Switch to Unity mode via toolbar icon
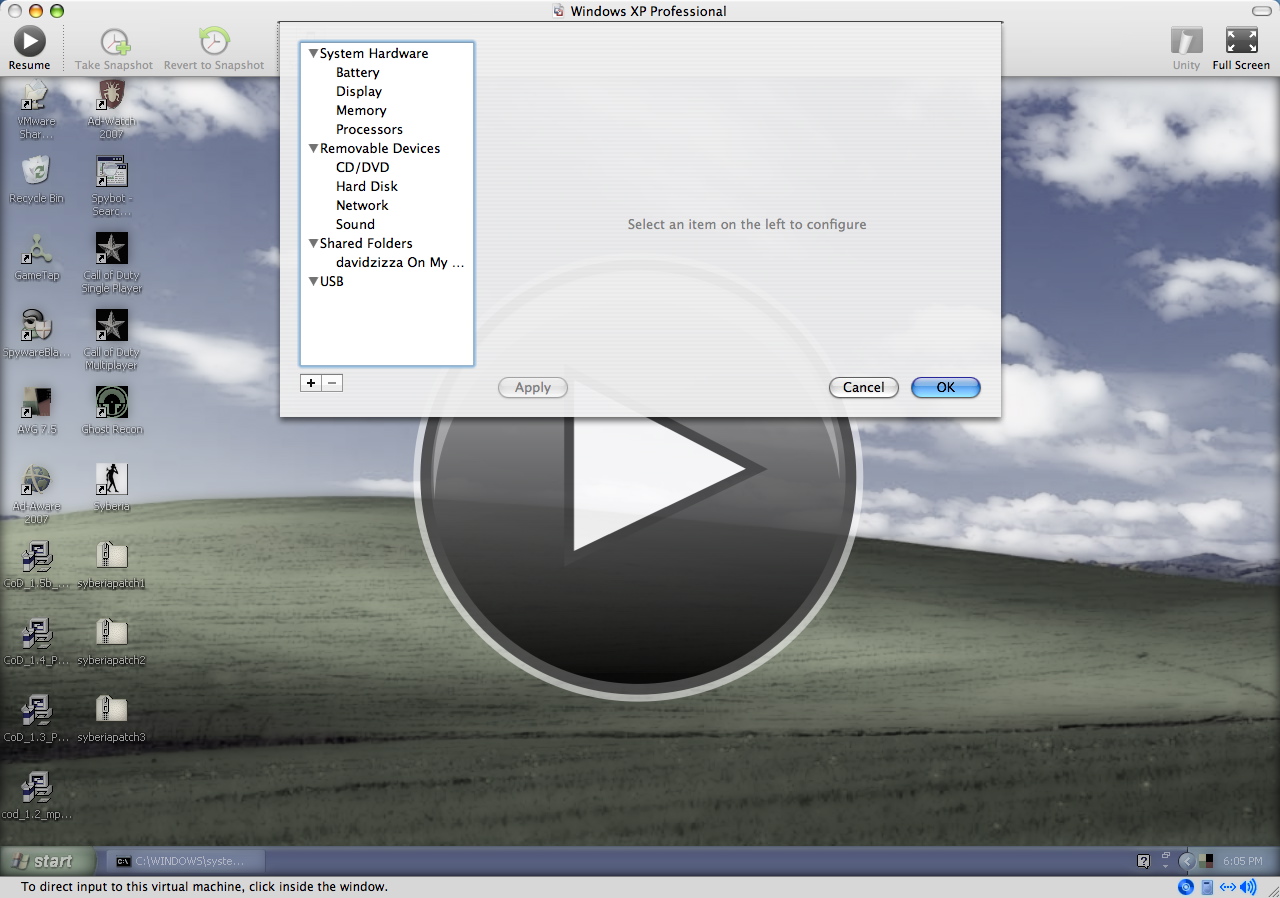 pyautogui.click(x=1186, y=40)
